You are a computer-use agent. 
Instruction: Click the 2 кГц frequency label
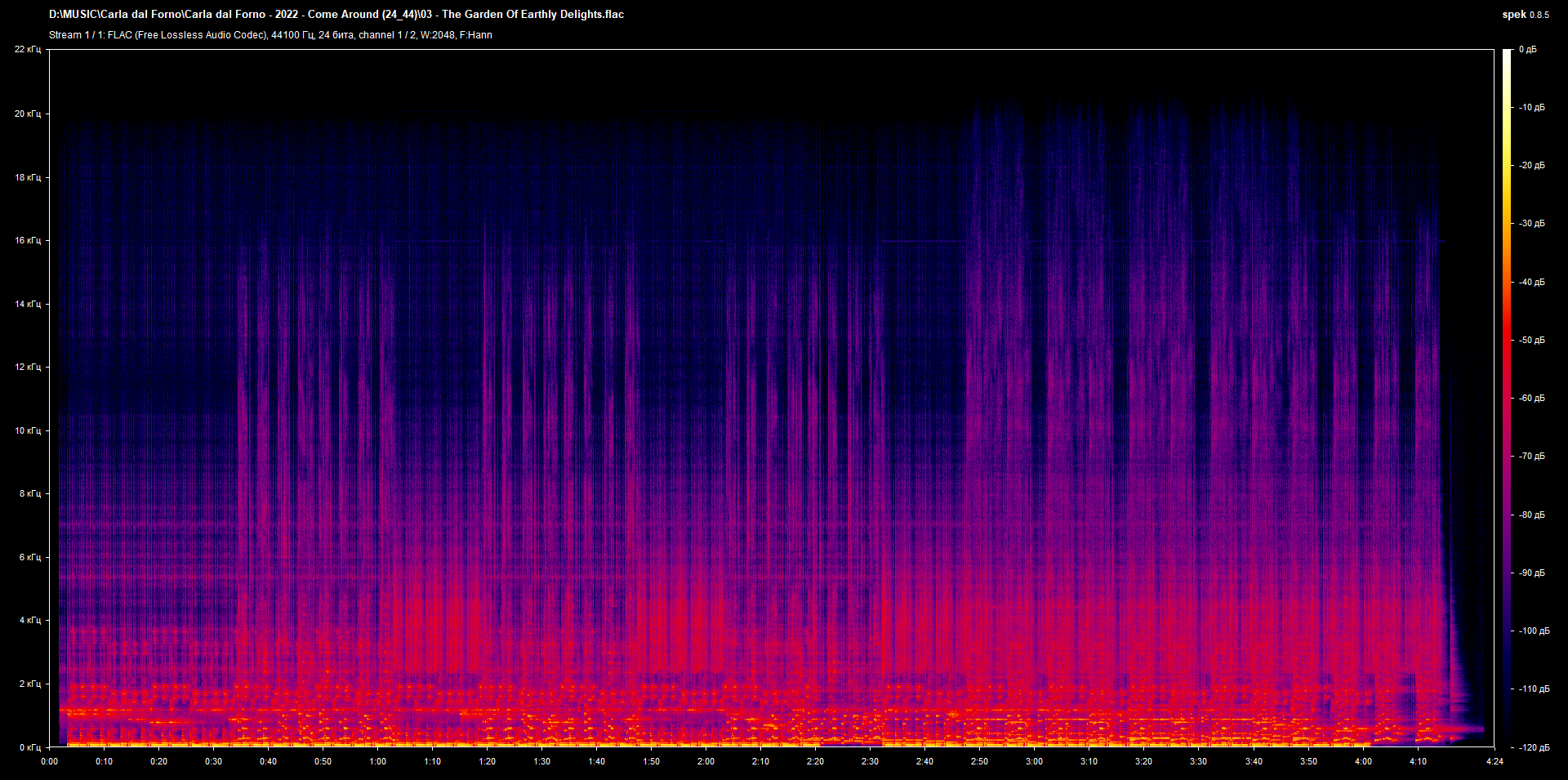click(x=30, y=684)
